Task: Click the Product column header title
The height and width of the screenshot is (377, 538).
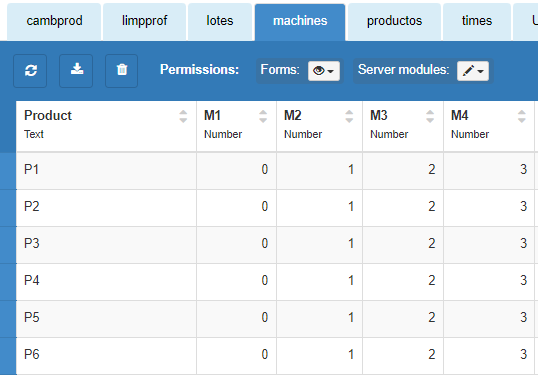Action: [x=48, y=116]
